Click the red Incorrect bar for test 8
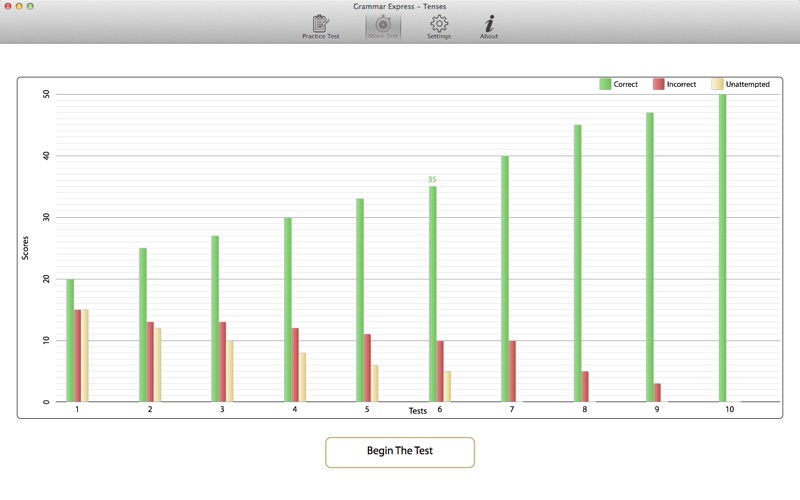This screenshot has height=500, width=800. click(x=585, y=386)
